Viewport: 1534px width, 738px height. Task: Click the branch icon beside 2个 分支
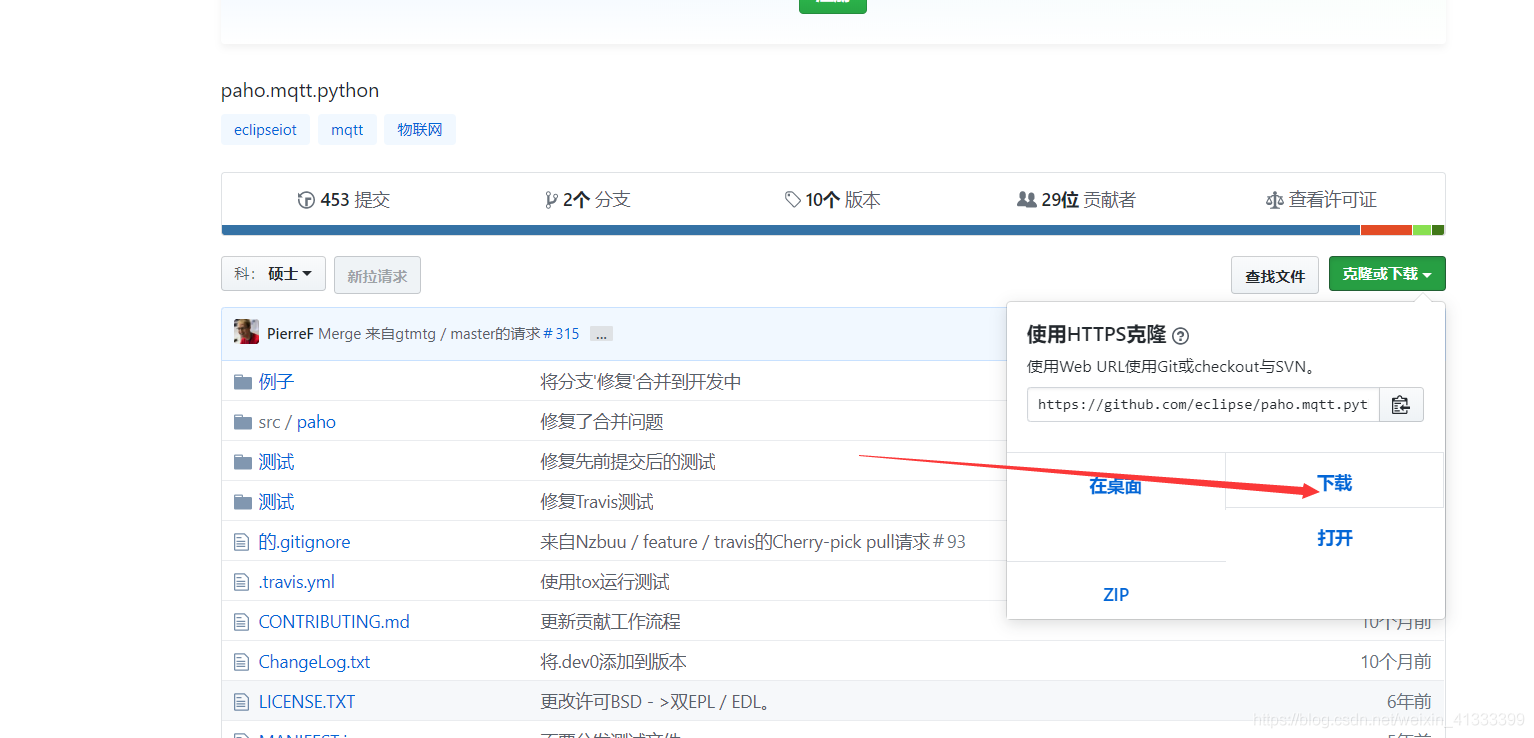coord(551,200)
